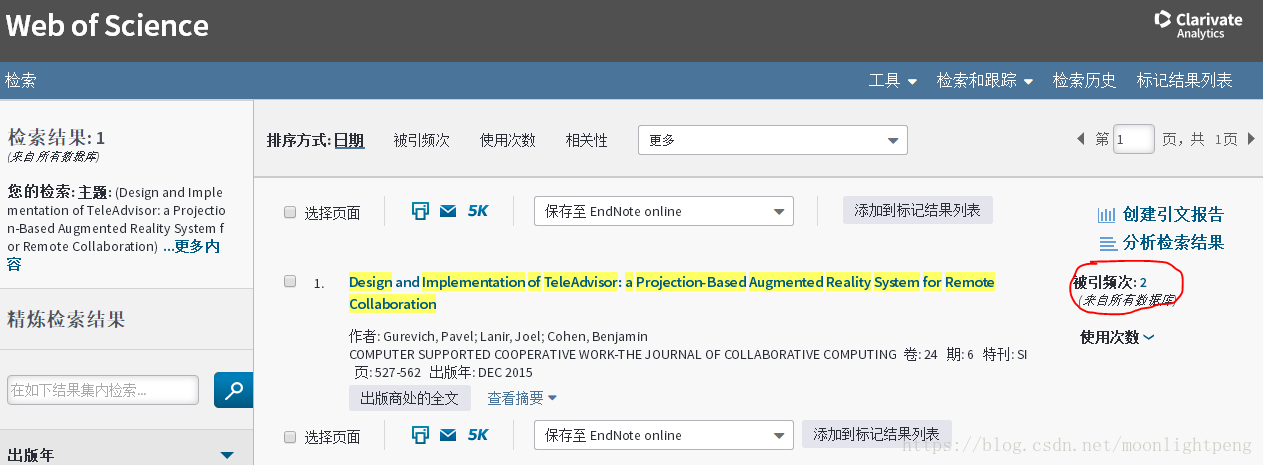Viewport: 1263px width, 465px height.
Task: Click the email envelope icon in top toolbar
Action: click(448, 211)
